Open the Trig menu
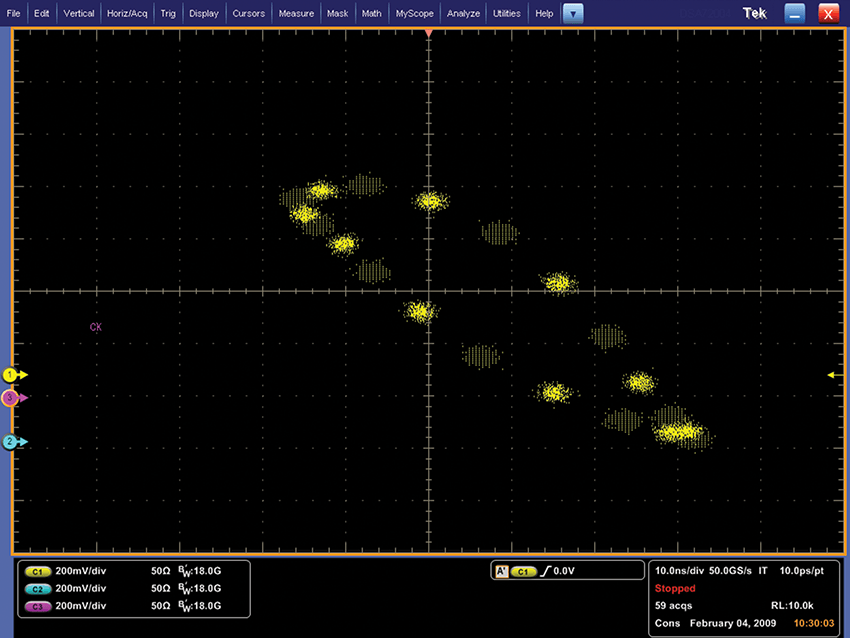The width and height of the screenshot is (850, 638). [x=168, y=14]
